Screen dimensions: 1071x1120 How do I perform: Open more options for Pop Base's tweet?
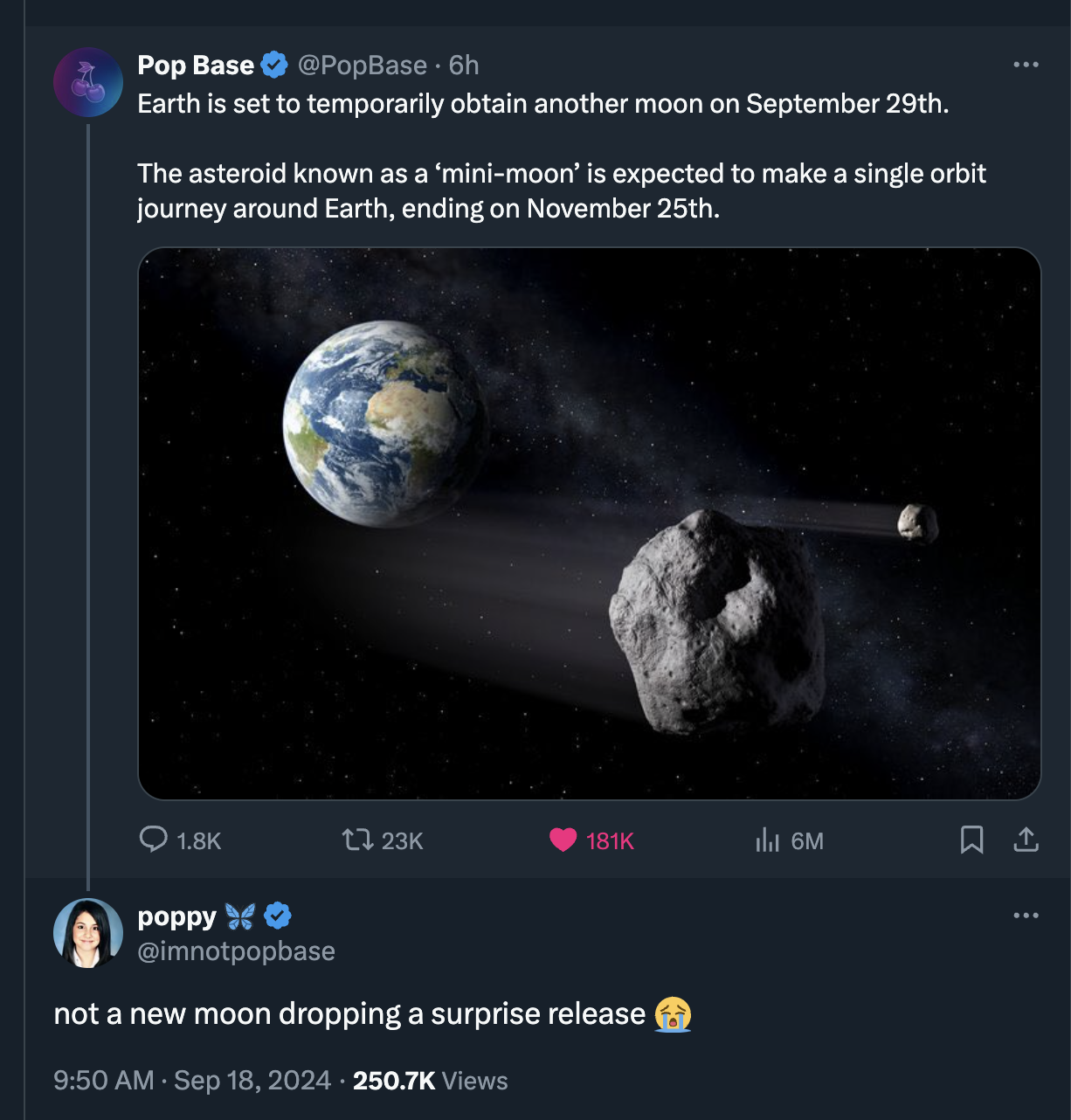pyautogui.click(x=1027, y=64)
